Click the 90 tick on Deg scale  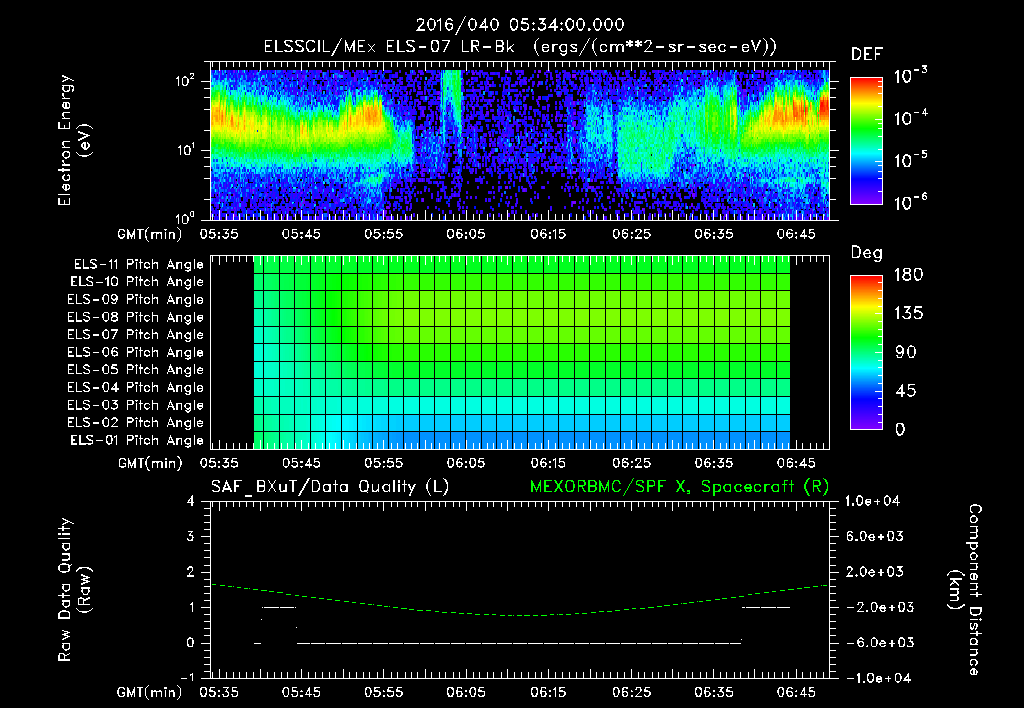(x=906, y=352)
